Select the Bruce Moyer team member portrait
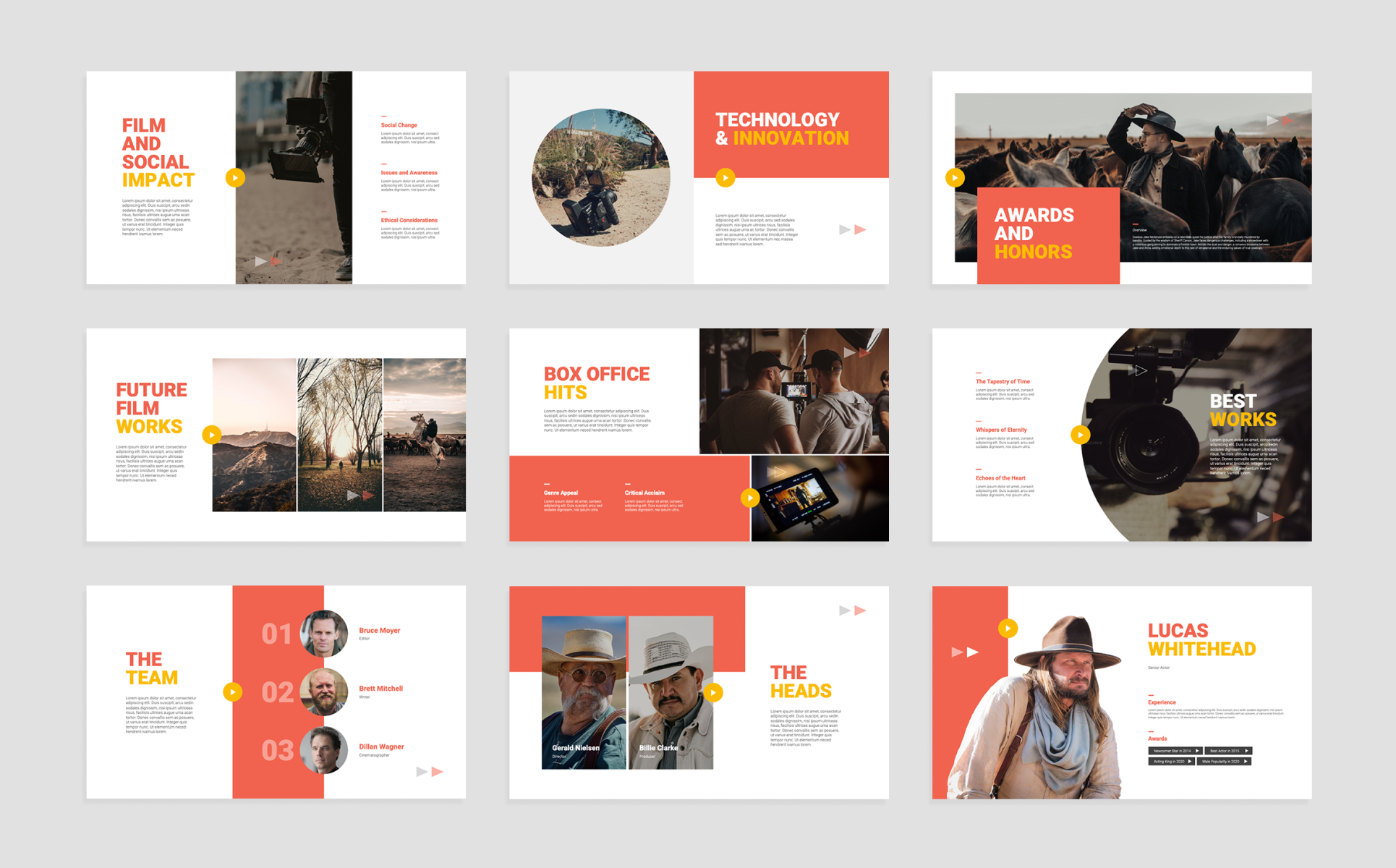This screenshot has width=1396, height=868. click(323, 634)
